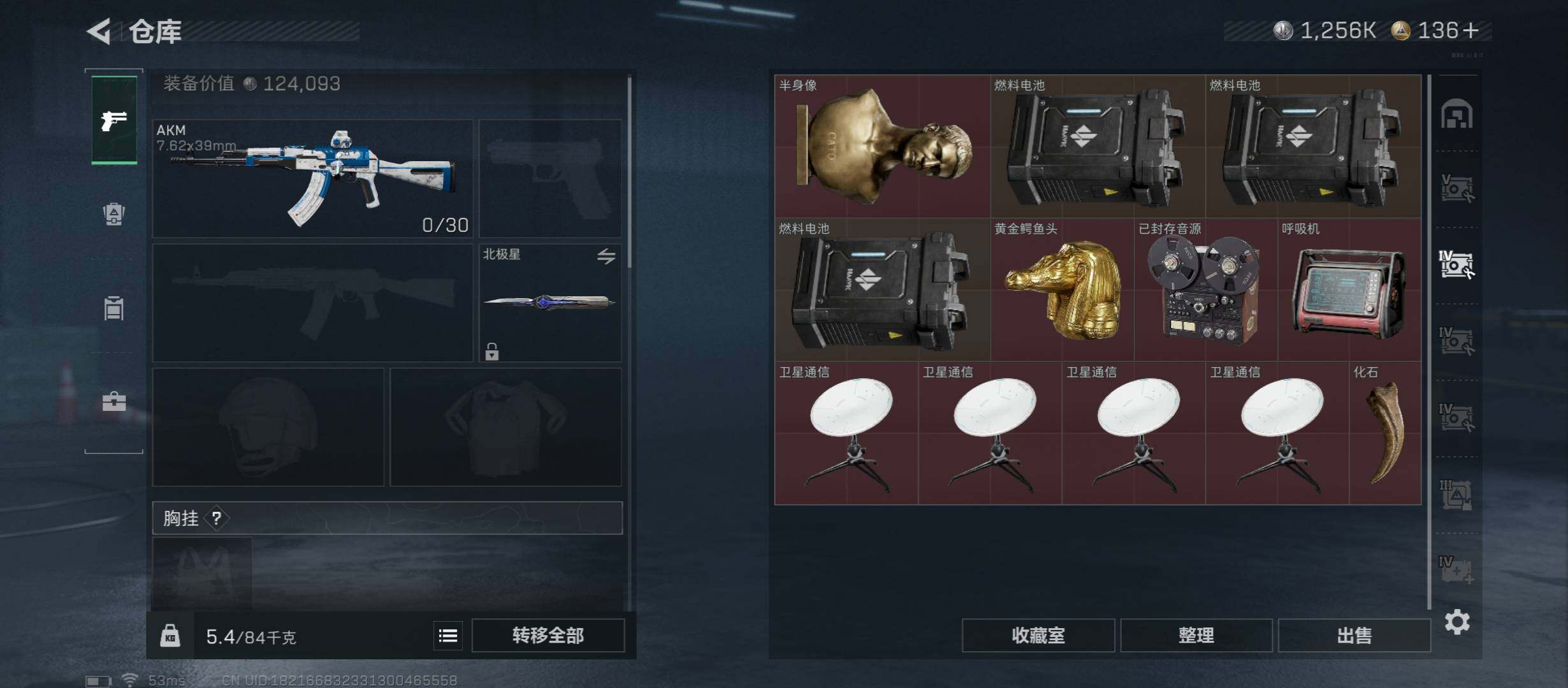Image resolution: width=1568 pixels, height=688 pixels.
Task: Open the settings gear icon
Action: click(x=1457, y=622)
